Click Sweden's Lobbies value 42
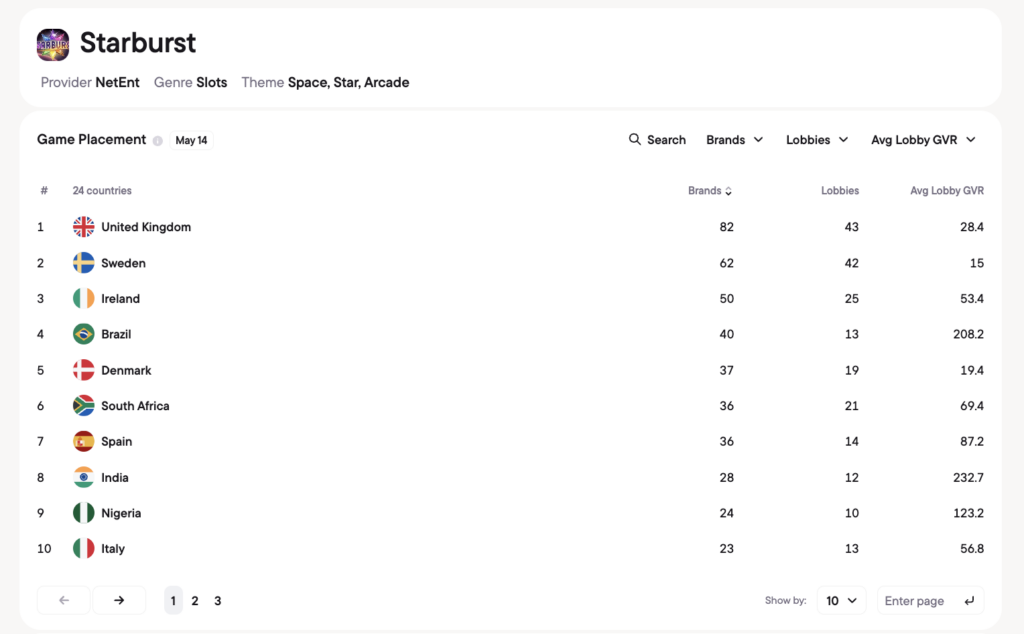This screenshot has height=634, width=1024. (x=852, y=262)
